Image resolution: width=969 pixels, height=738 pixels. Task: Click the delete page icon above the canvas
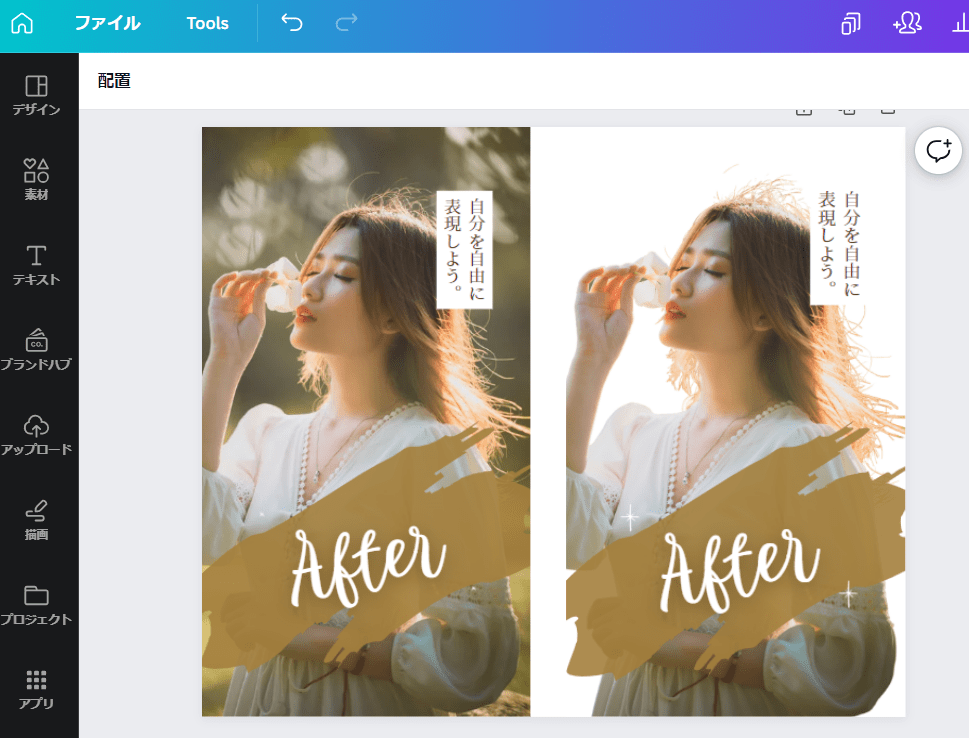(x=887, y=107)
